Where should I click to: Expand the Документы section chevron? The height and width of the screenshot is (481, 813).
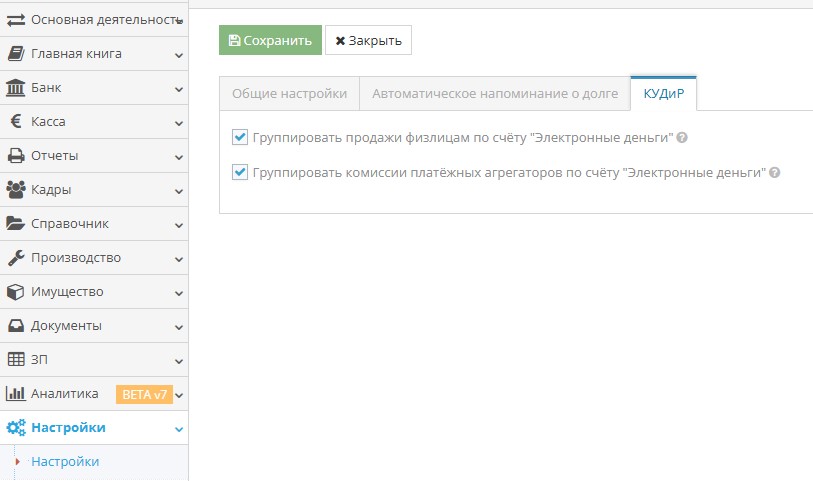click(x=179, y=326)
